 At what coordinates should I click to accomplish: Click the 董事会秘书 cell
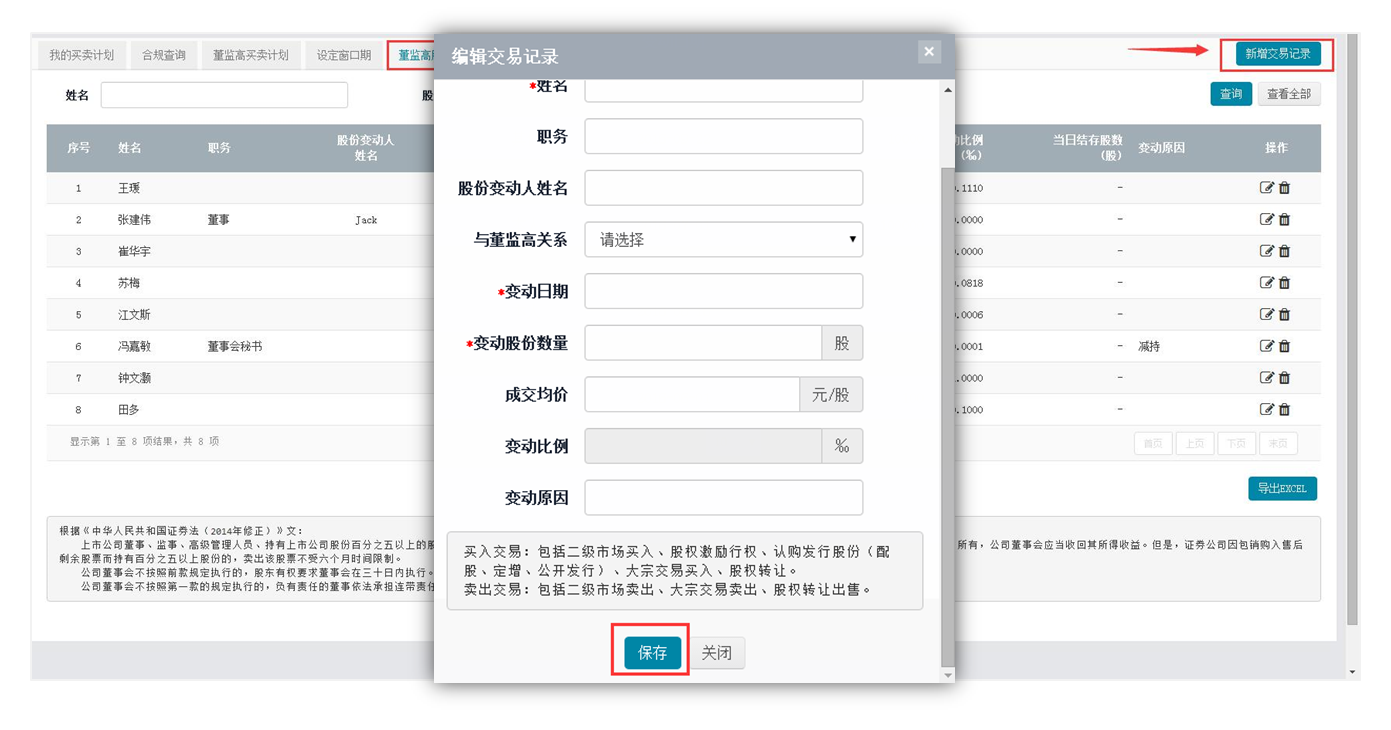tap(235, 346)
